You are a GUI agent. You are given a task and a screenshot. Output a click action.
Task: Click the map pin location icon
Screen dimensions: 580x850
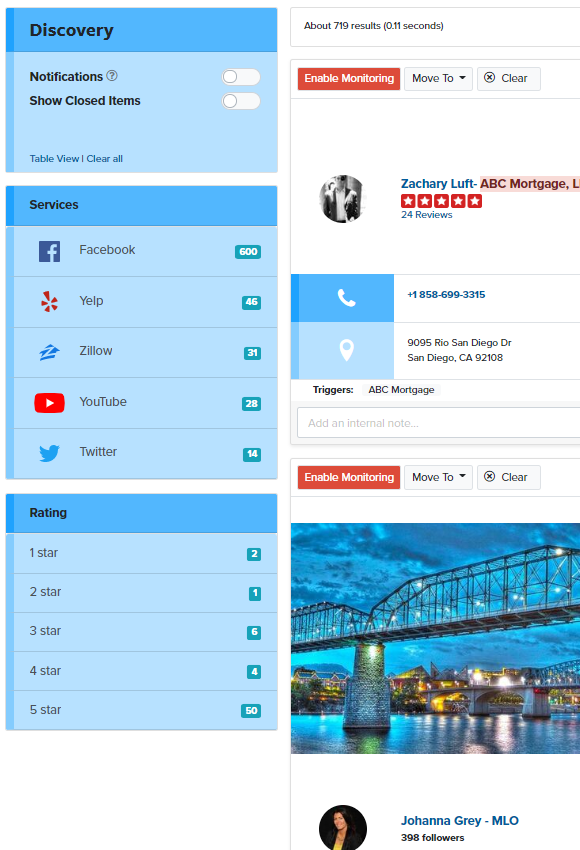(346, 350)
